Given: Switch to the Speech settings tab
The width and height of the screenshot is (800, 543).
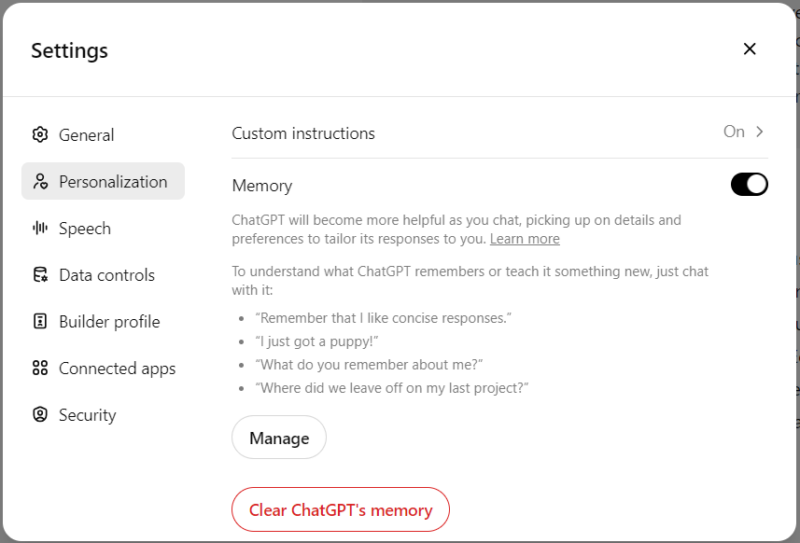Looking at the screenshot, I should click(x=85, y=228).
